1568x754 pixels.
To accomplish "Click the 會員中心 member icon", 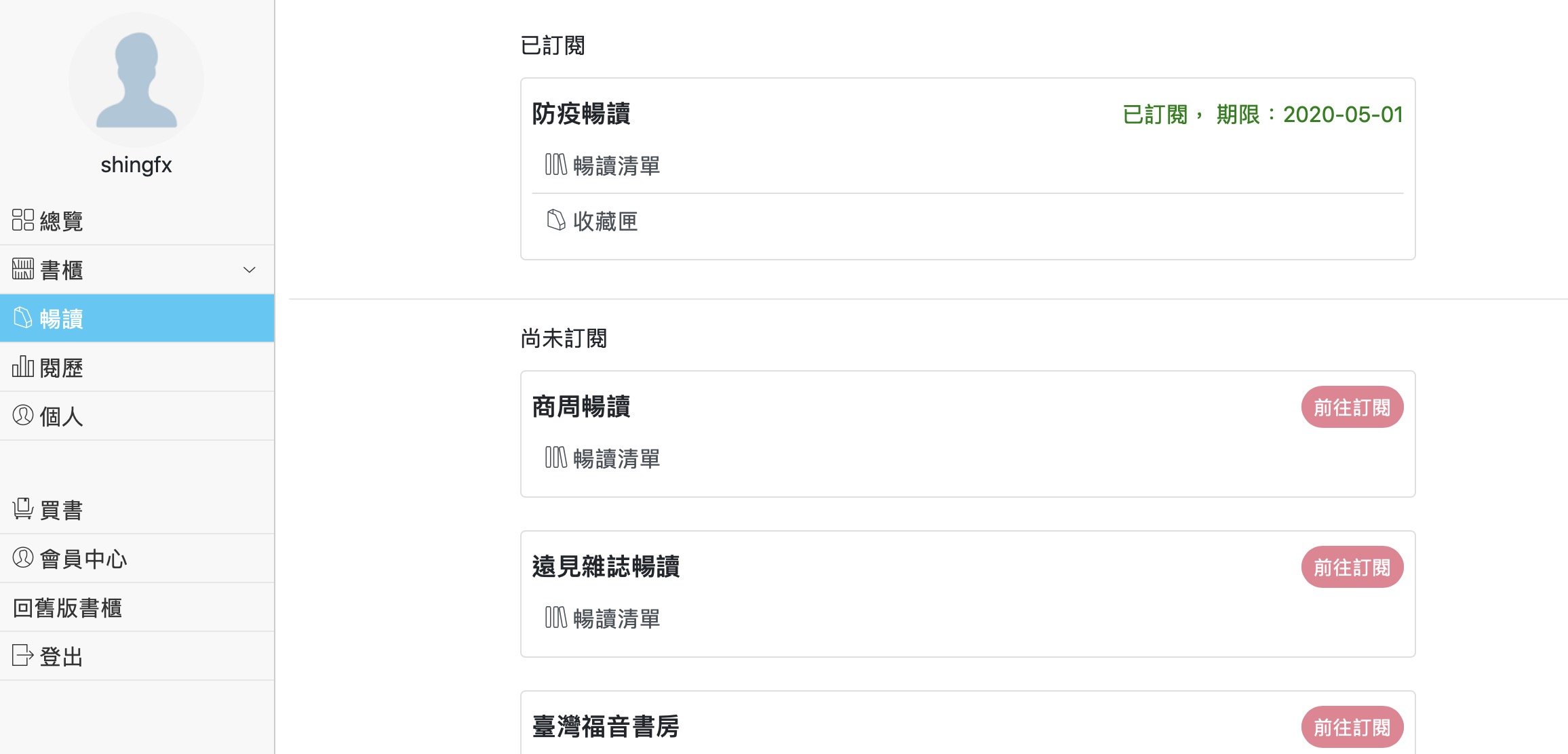I will click(x=23, y=557).
